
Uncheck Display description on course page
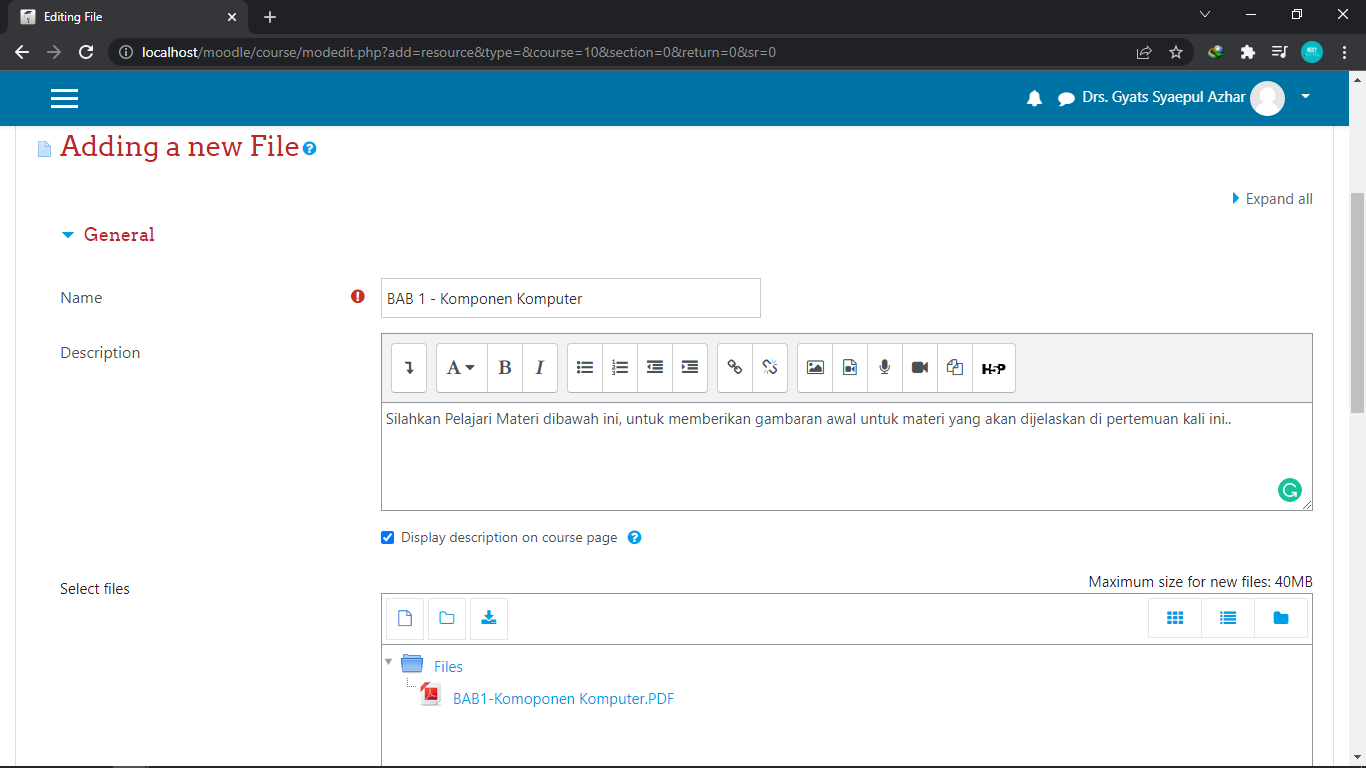[x=388, y=538]
